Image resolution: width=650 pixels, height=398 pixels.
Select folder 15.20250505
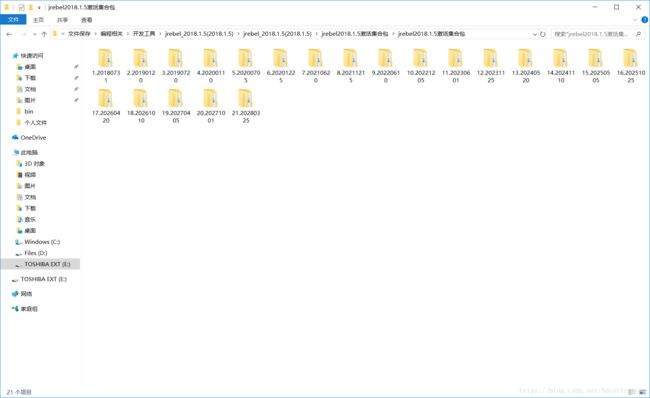pyautogui.click(x=596, y=66)
